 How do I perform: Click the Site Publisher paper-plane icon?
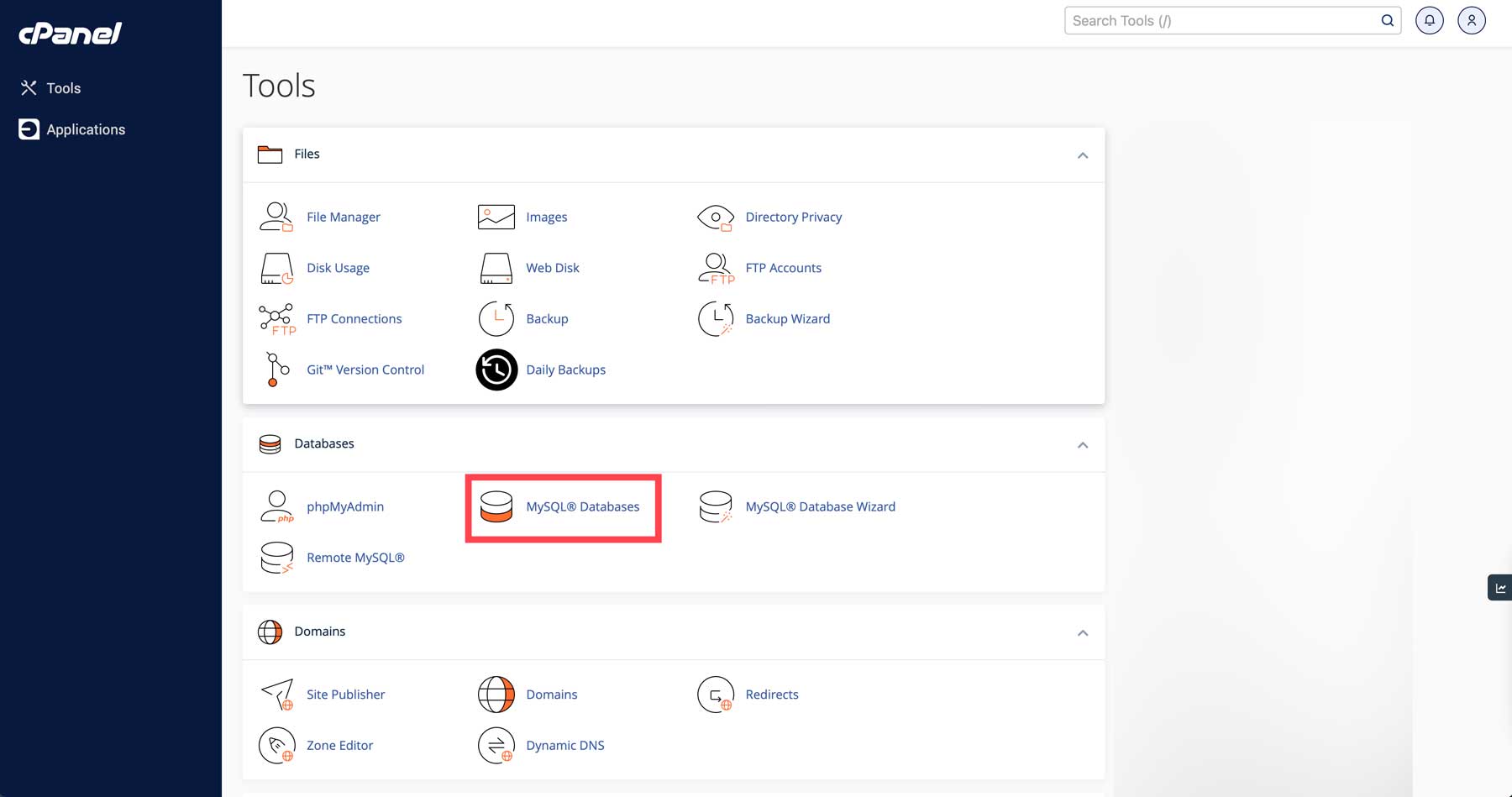click(276, 694)
